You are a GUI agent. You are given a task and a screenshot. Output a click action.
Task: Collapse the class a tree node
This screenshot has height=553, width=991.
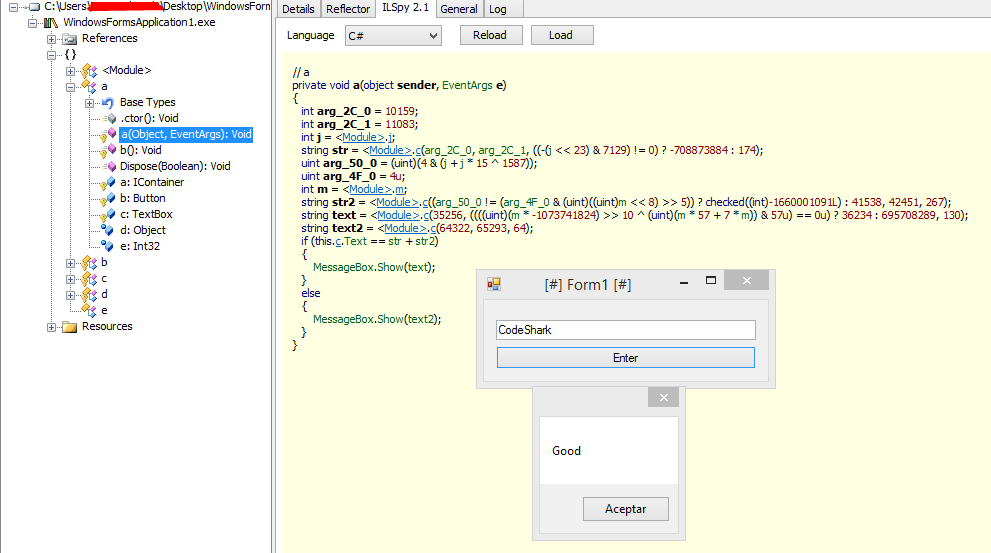coord(71,87)
